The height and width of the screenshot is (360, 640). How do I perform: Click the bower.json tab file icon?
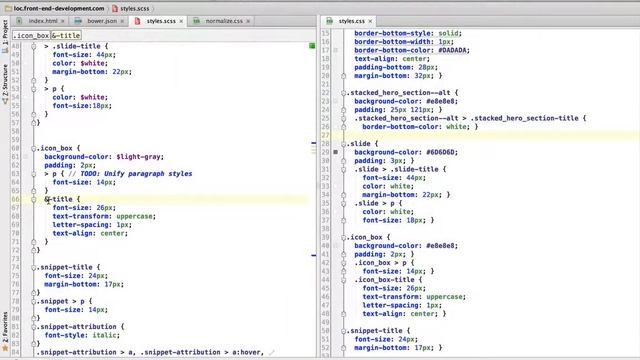78,21
